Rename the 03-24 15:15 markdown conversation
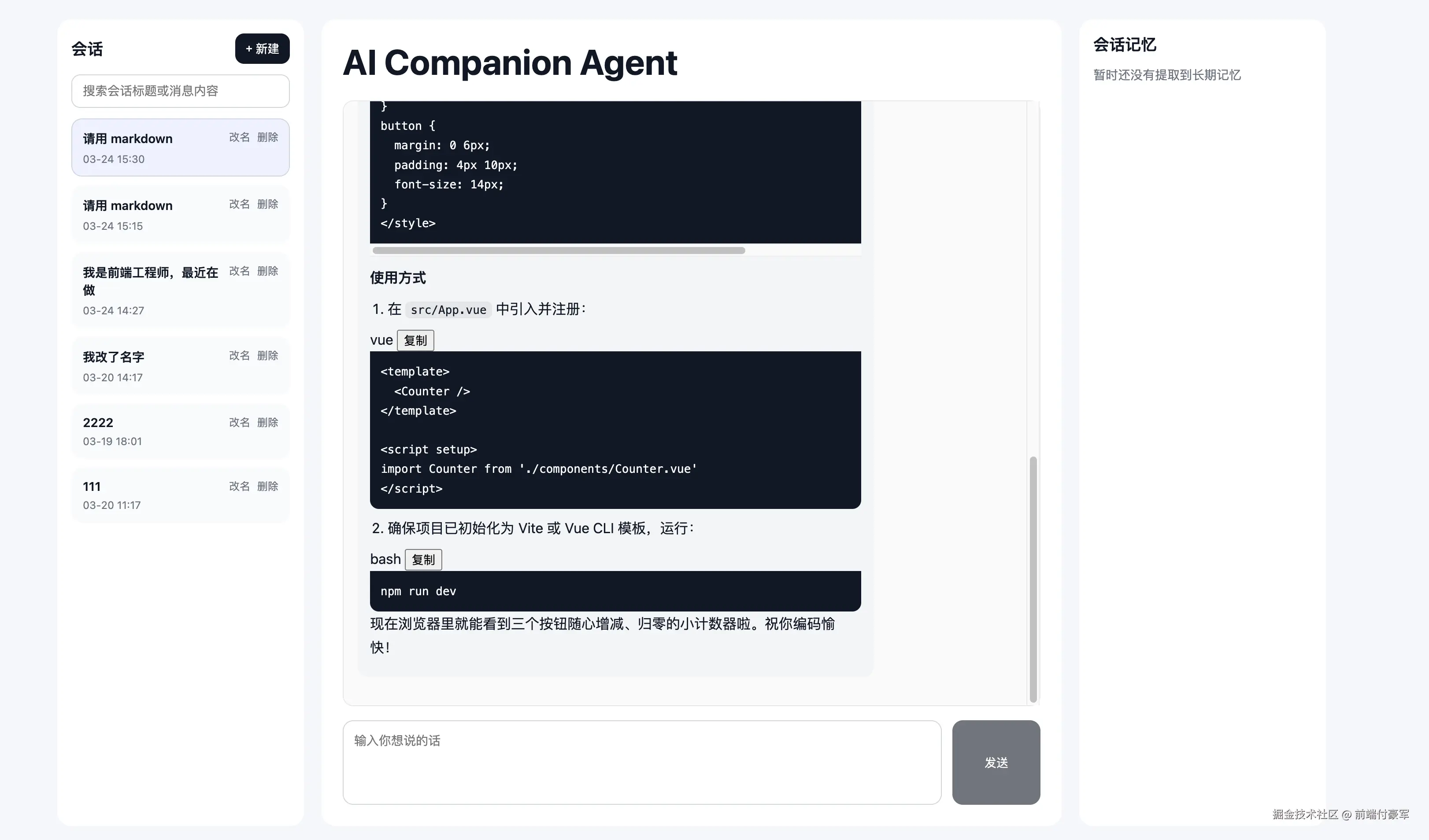This screenshot has height=840, width=1429. (x=239, y=204)
